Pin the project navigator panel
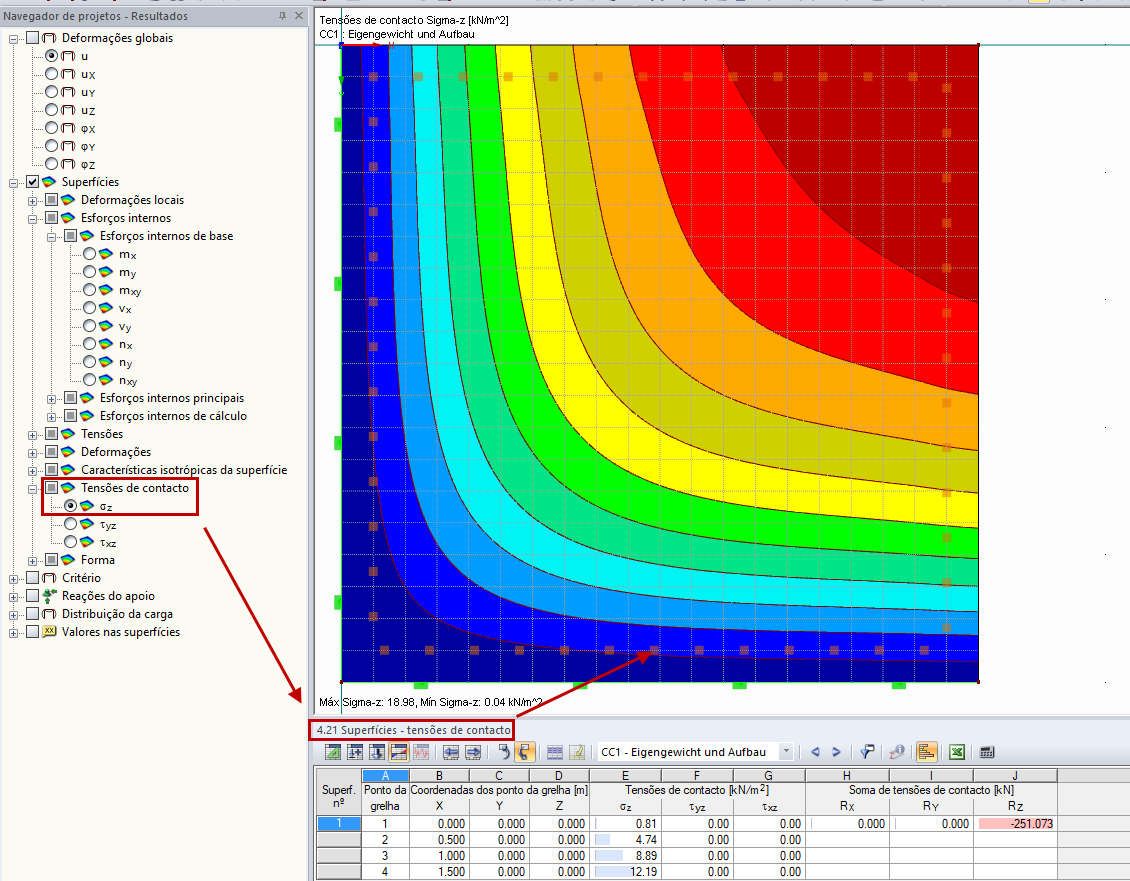This screenshot has height=881, width=1130. point(282,16)
